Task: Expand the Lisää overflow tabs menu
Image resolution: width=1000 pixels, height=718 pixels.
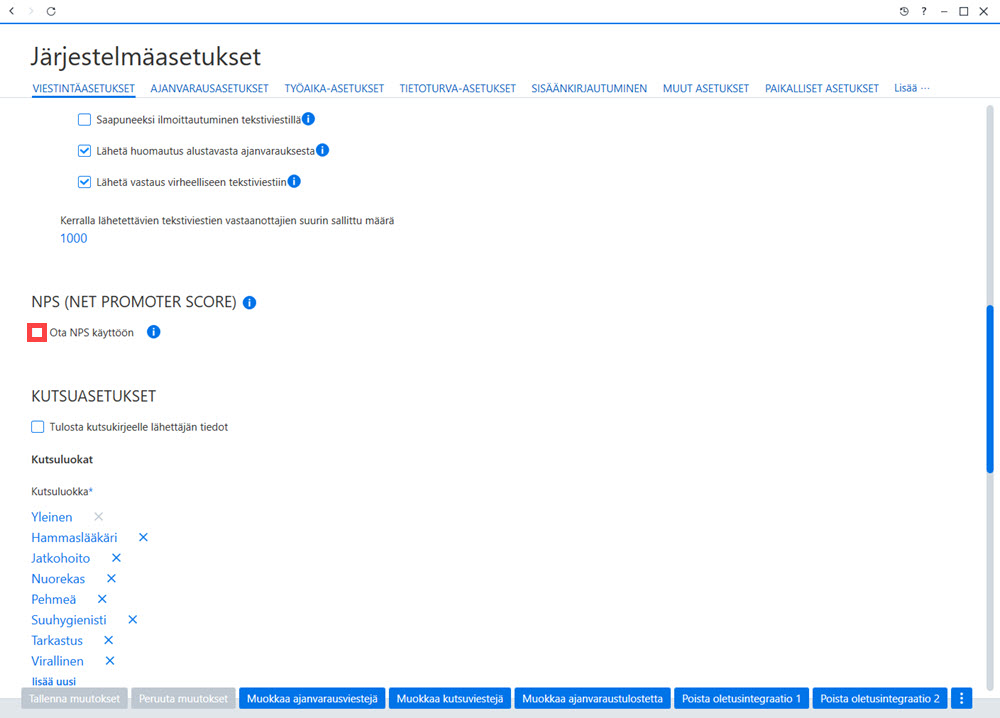Action: (911, 88)
